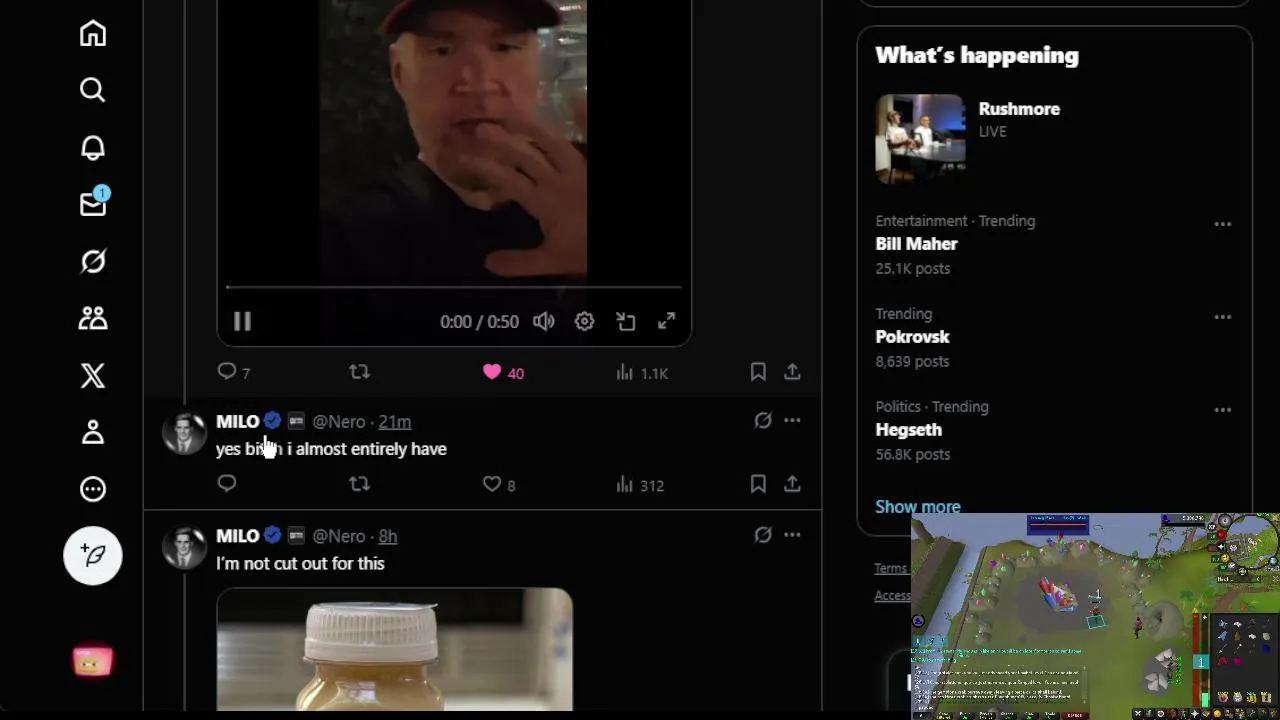Mute the video with the speaker icon
This screenshot has width=1280, height=720.
click(x=543, y=321)
